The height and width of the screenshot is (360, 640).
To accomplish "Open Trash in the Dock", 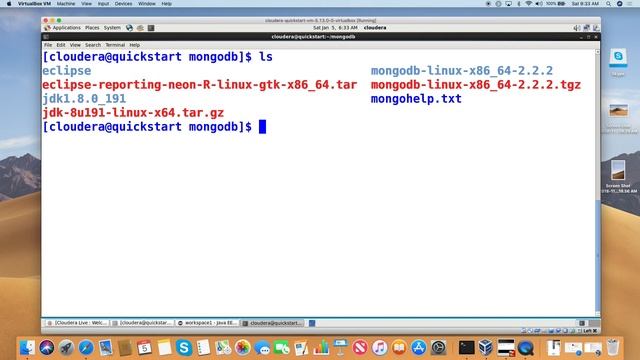I will click(613, 348).
